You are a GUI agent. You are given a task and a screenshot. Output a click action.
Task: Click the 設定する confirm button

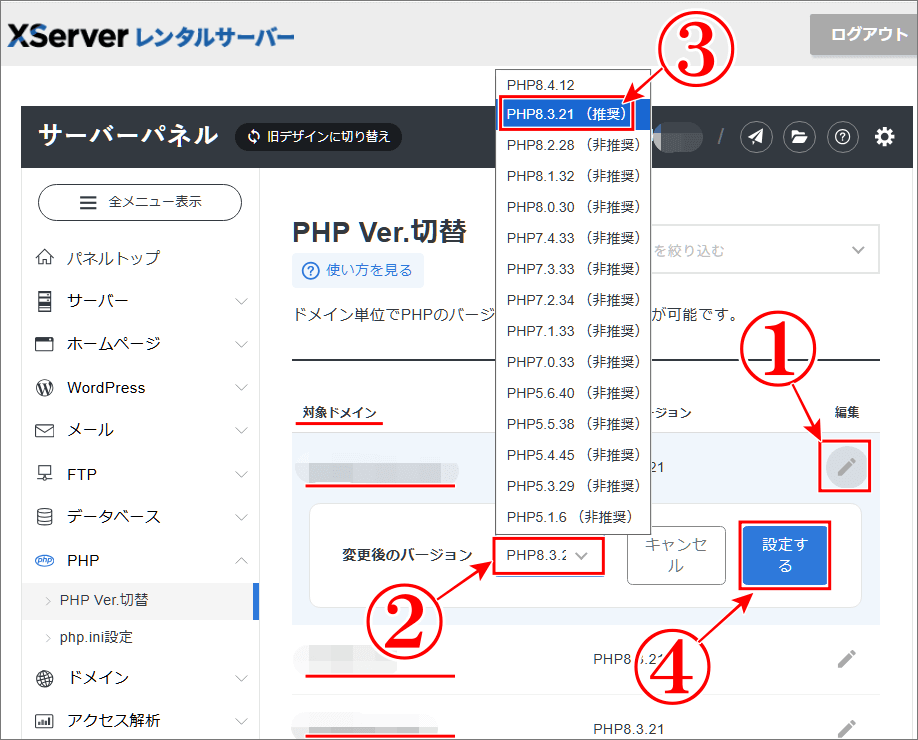pos(784,556)
